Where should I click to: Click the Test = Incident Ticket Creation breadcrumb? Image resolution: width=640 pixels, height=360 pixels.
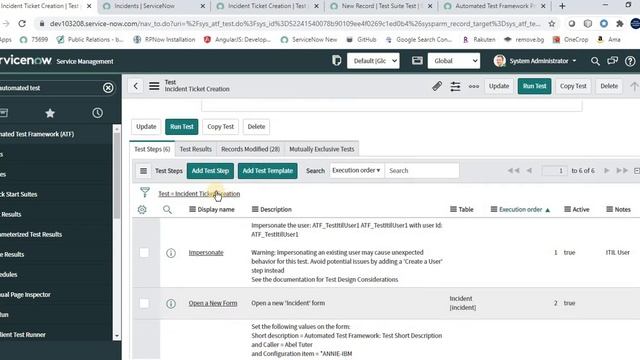click(199, 194)
